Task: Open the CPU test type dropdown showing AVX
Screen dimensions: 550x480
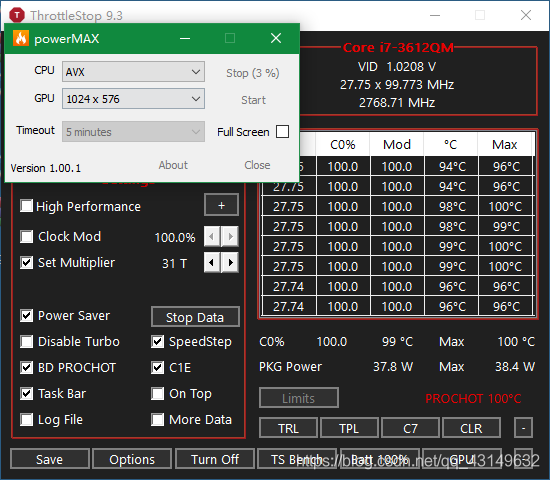Action: (133, 72)
